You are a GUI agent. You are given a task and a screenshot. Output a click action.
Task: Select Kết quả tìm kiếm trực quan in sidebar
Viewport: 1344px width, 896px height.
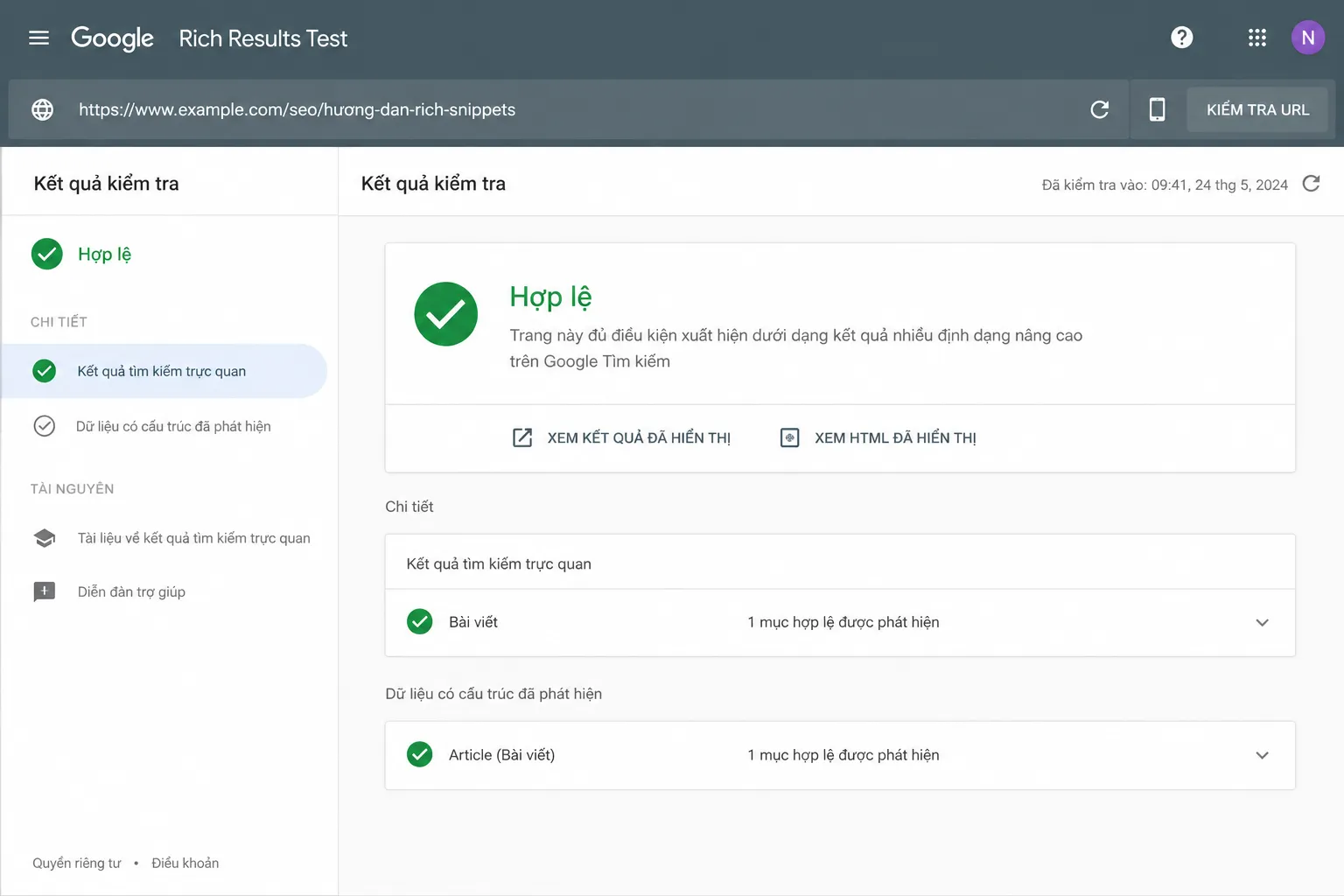pos(164,371)
